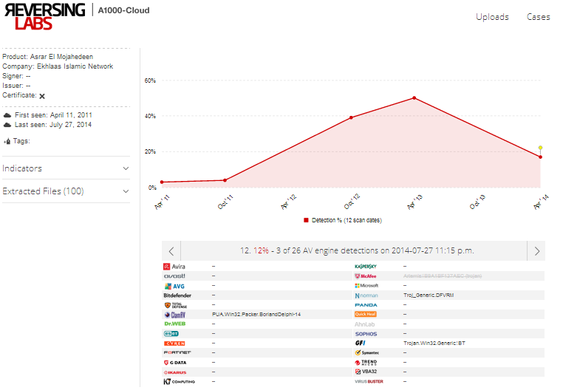
Task: Expand the Indicators section chevron
Action: (x=126, y=168)
